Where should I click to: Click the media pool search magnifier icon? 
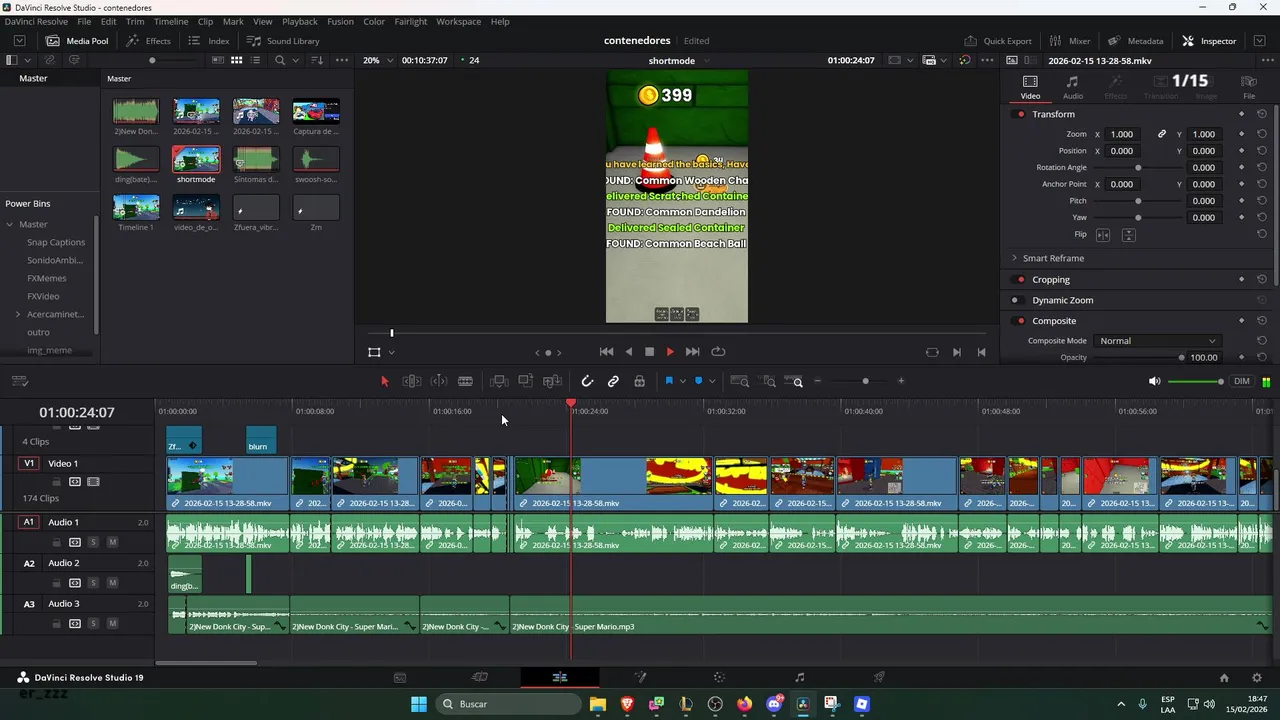point(280,60)
